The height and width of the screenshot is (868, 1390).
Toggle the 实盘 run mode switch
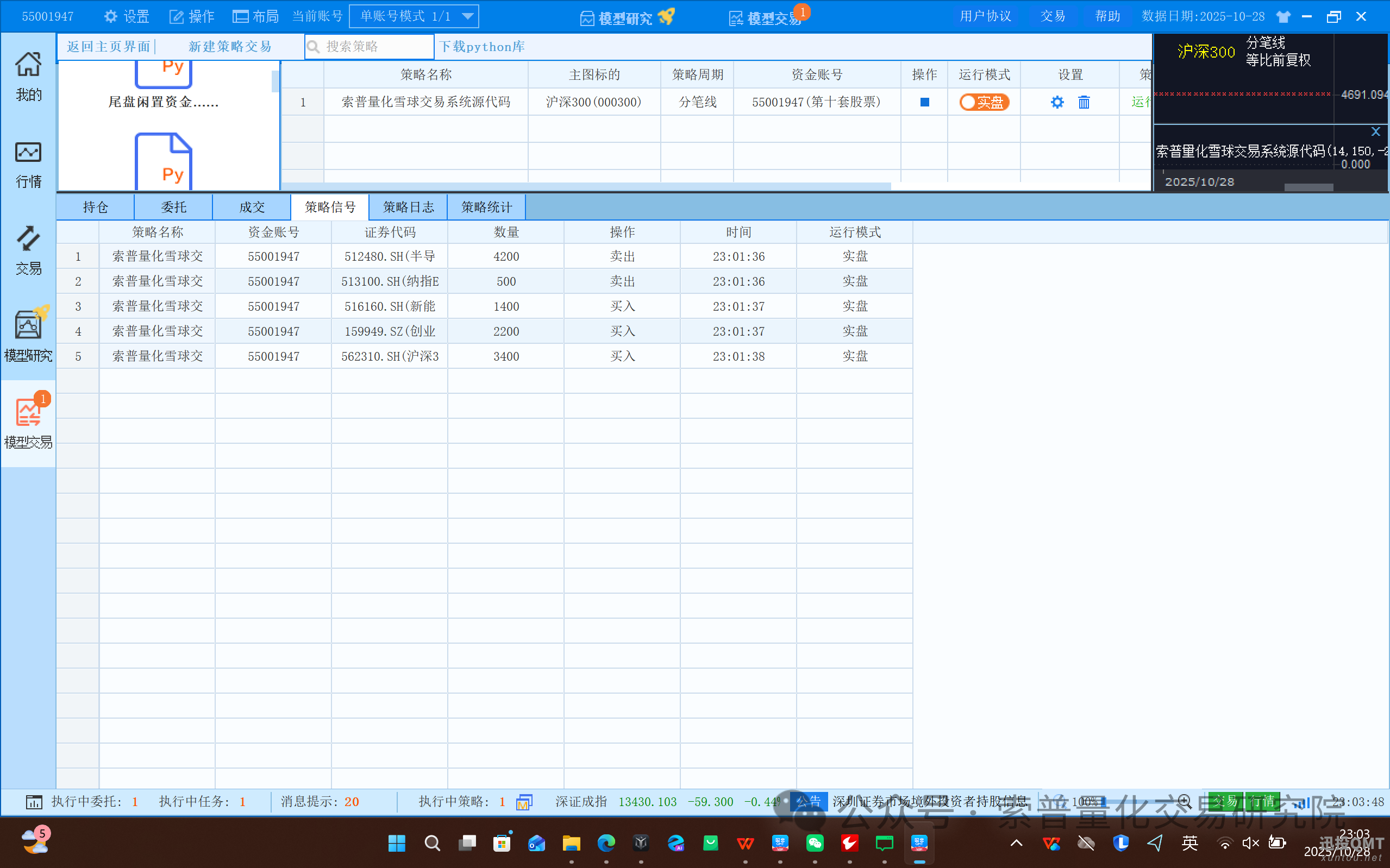coord(984,102)
